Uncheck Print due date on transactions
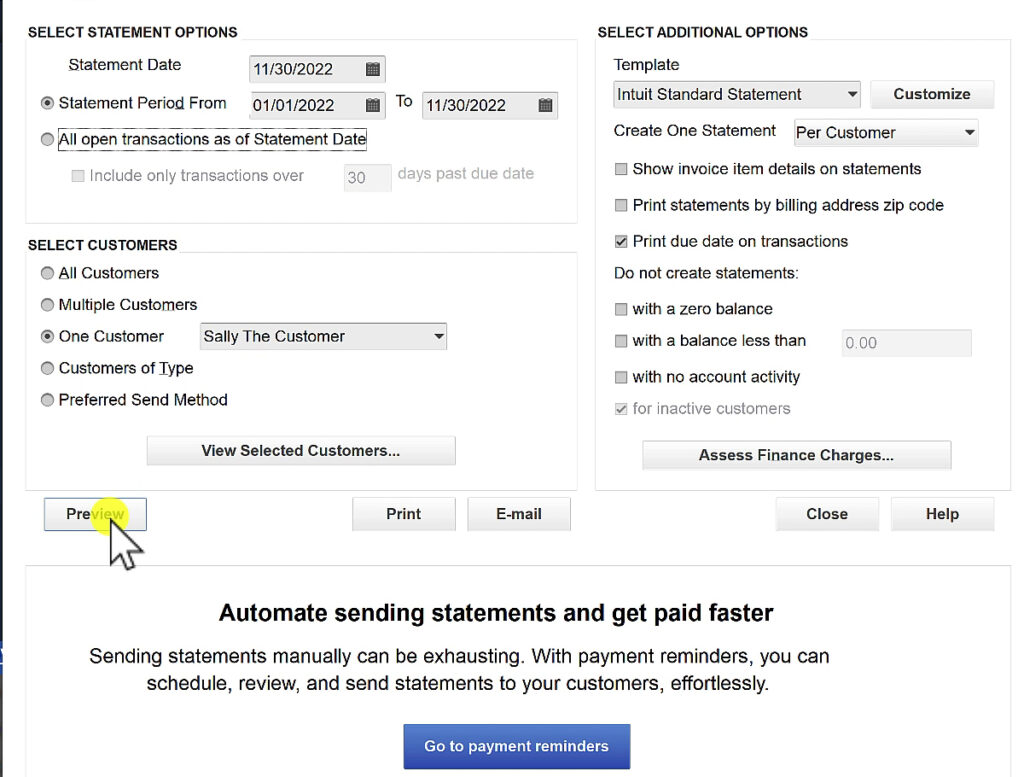The width and height of the screenshot is (1024, 777). pyautogui.click(x=620, y=241)
